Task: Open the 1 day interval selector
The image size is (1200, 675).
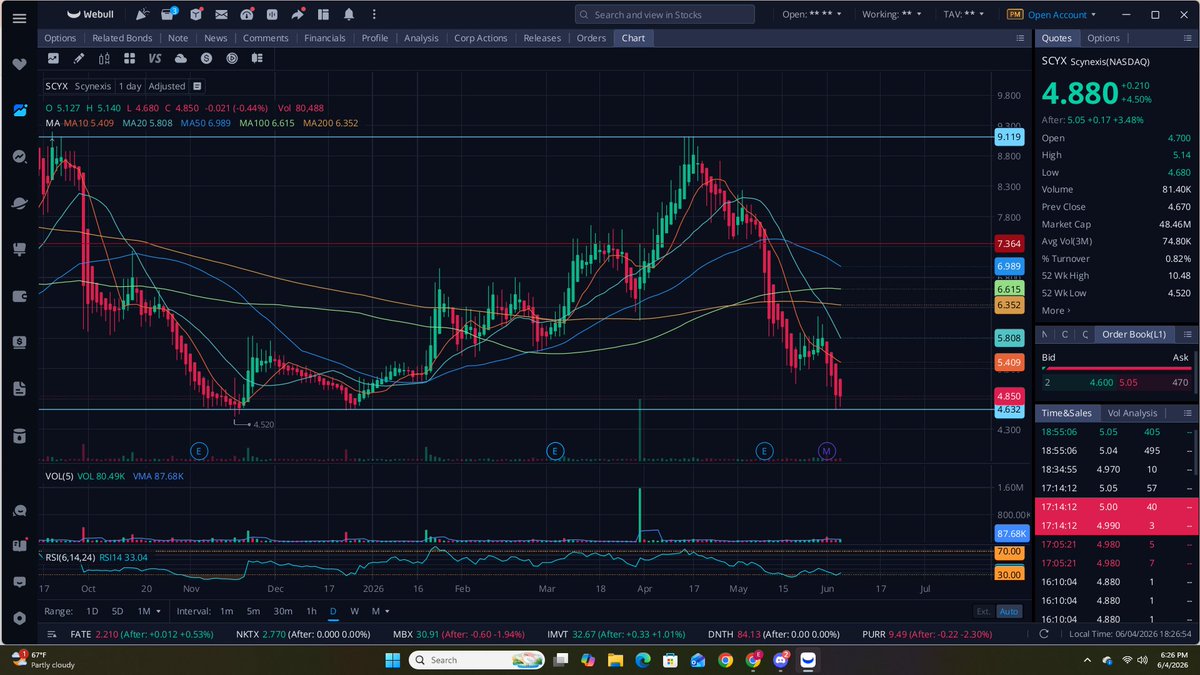Action: 130,86
